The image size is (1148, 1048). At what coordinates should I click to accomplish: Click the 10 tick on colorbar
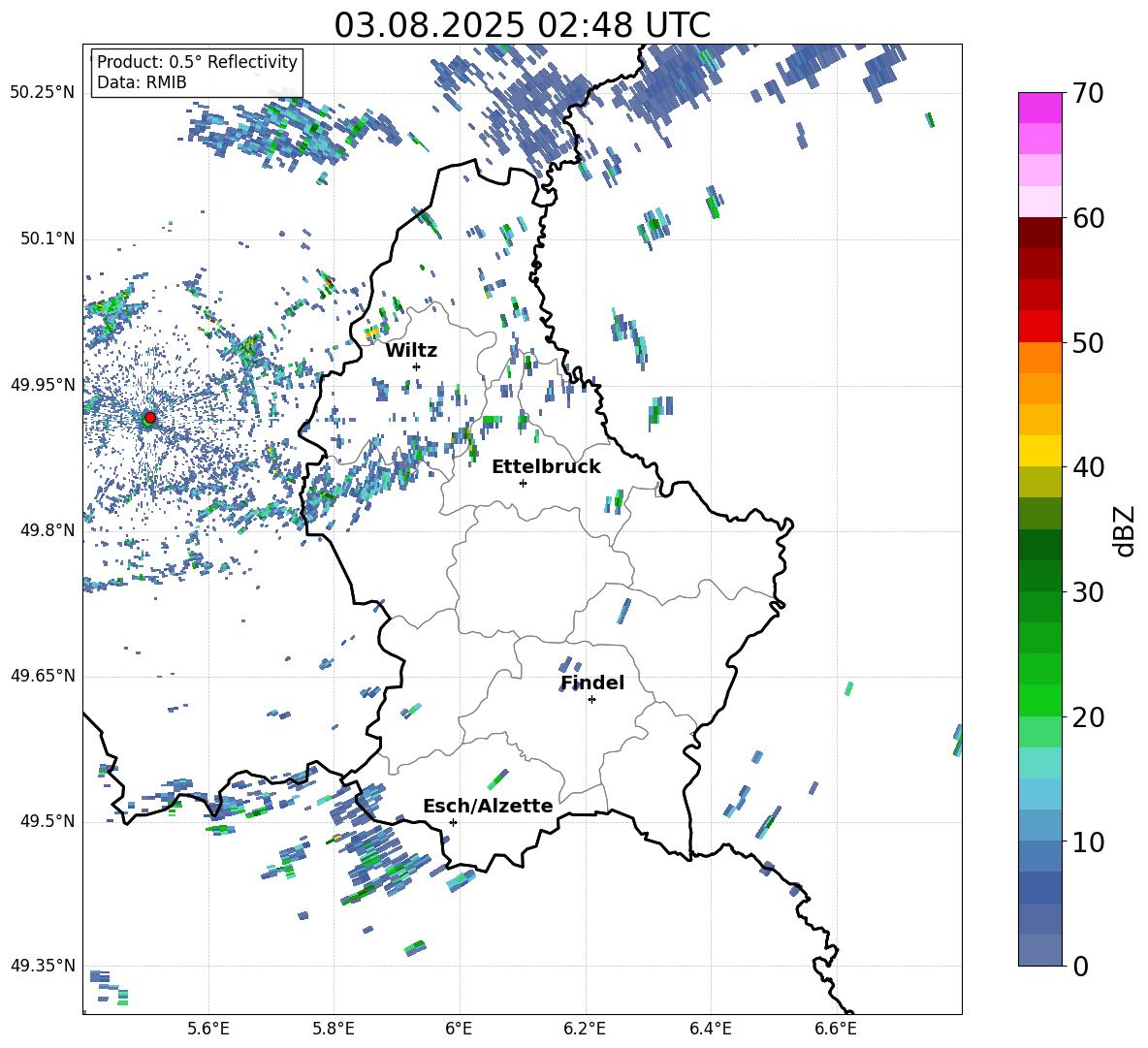[1088, 842]
